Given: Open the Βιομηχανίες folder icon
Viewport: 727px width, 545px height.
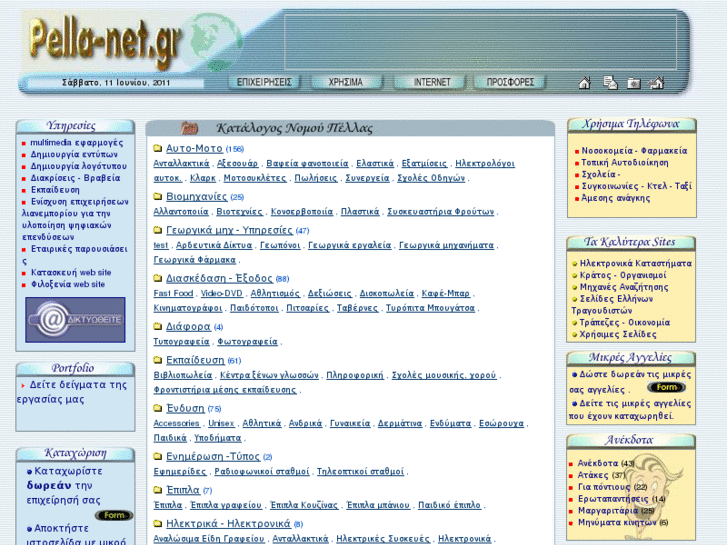Looking at the screenshot, I should pyautogui.click(x=158, y=197).
